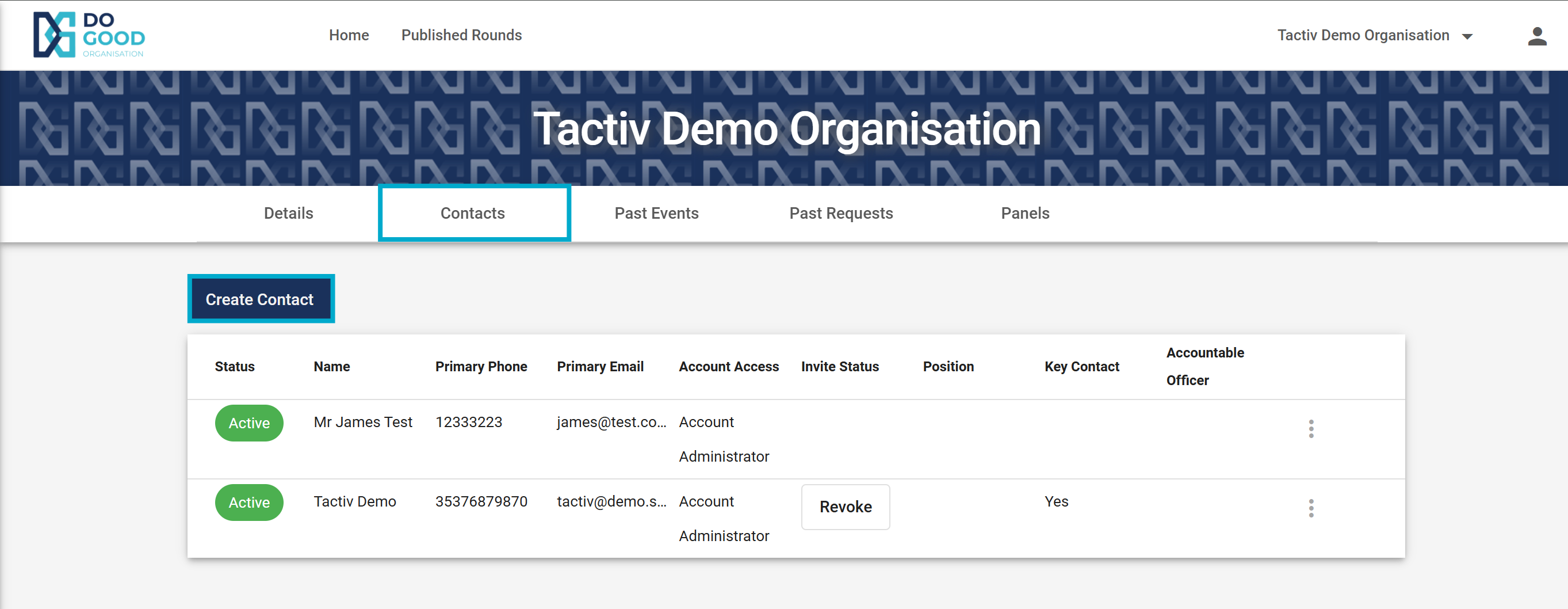Screen dimensions: 1568x609
Task: Open the Past Events tab
Action: [656, 213]
